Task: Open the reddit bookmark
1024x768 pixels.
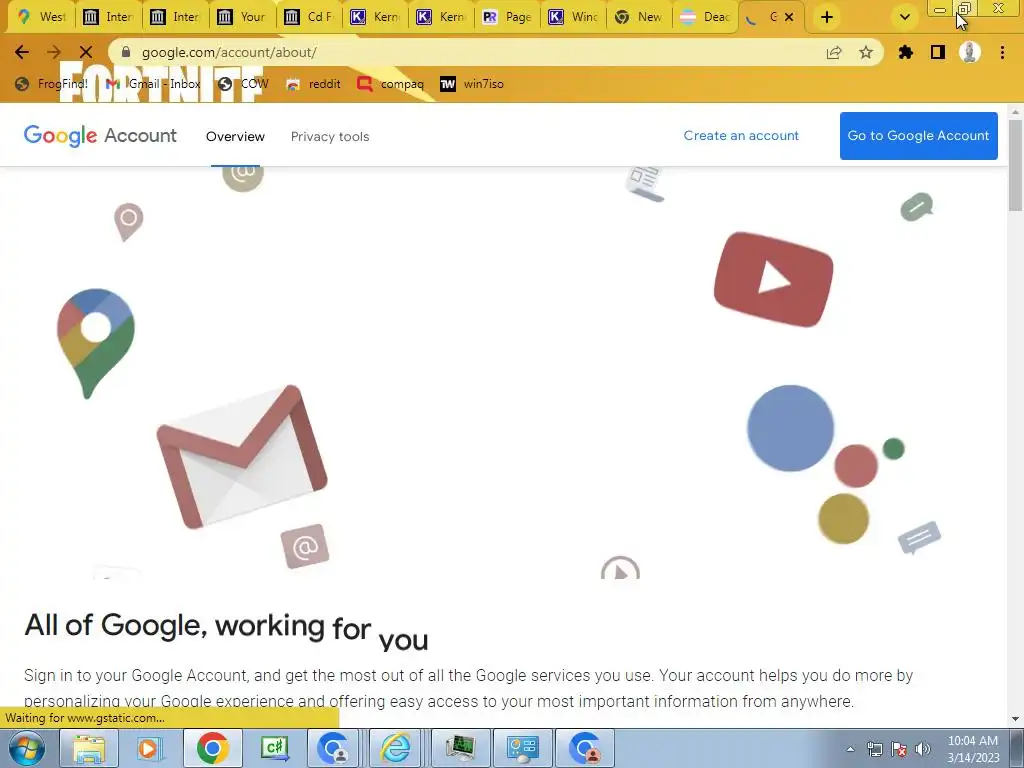Action: point(313,84)
